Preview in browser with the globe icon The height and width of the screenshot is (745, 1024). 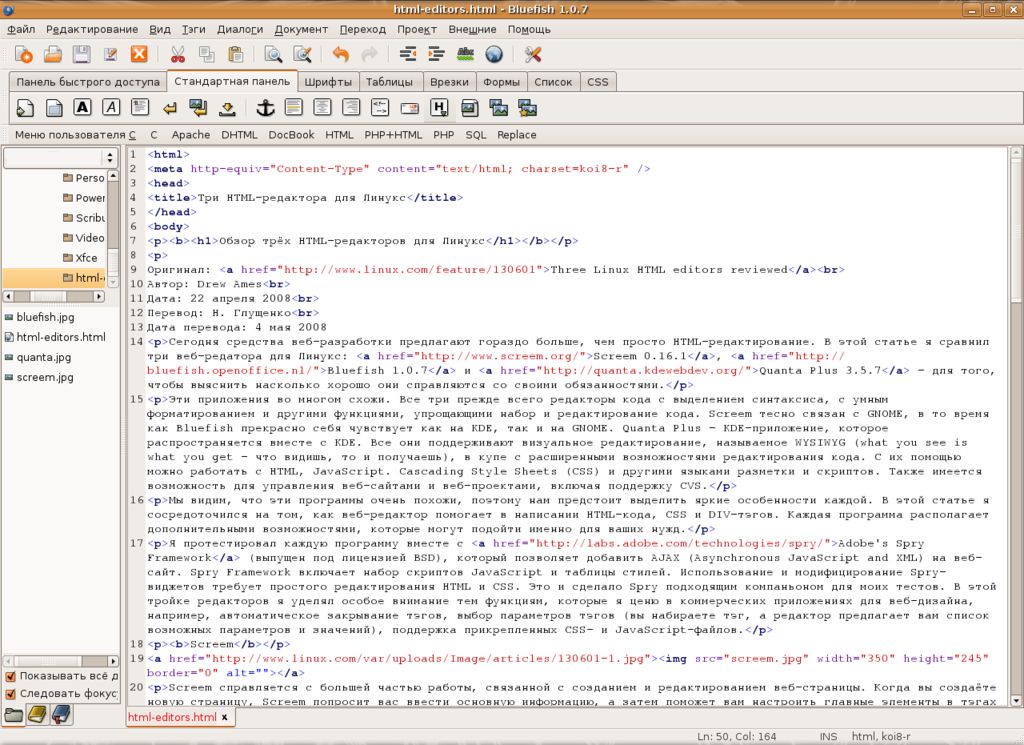(494, 55)
